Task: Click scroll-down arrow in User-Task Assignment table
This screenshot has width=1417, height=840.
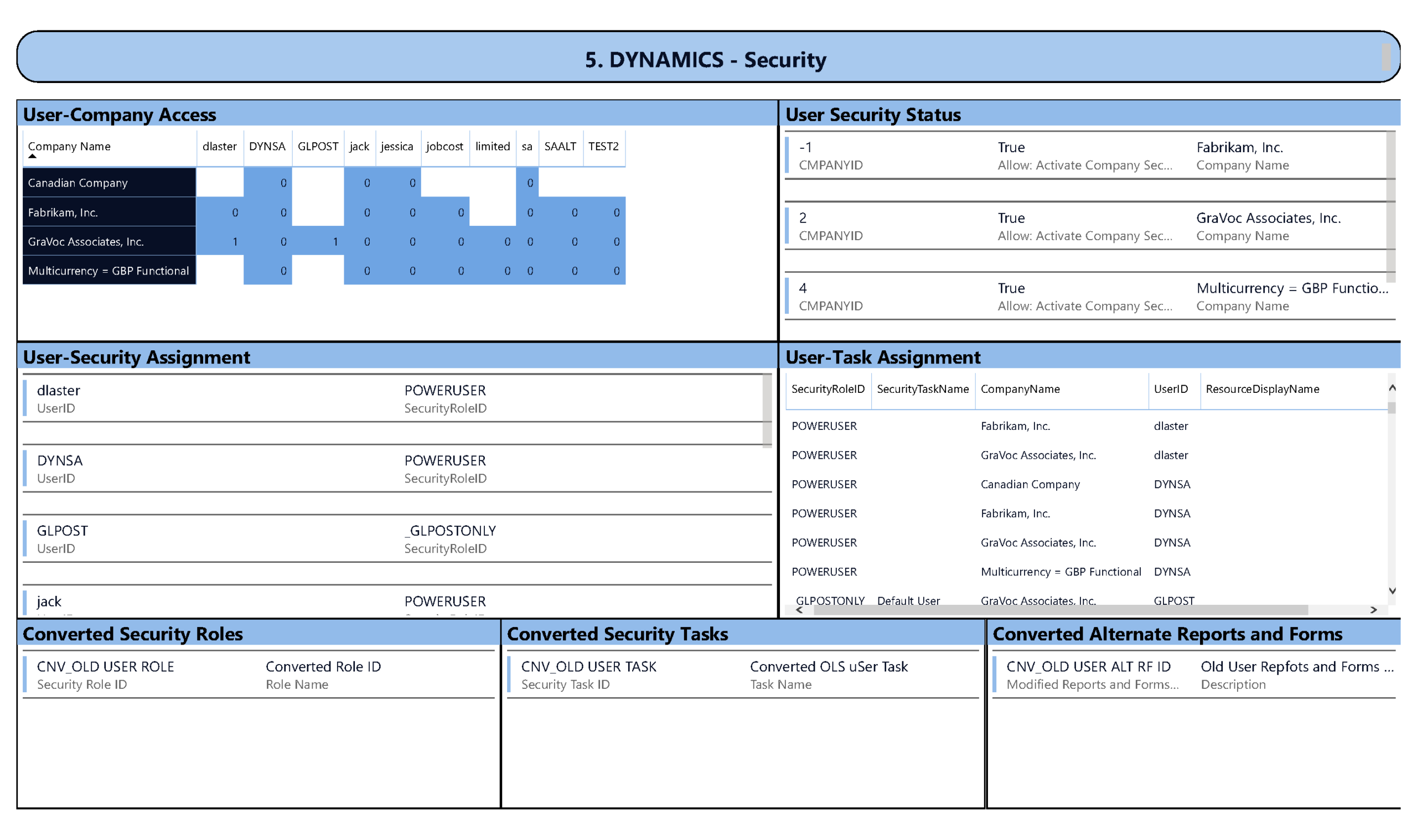Action: 1392,591
